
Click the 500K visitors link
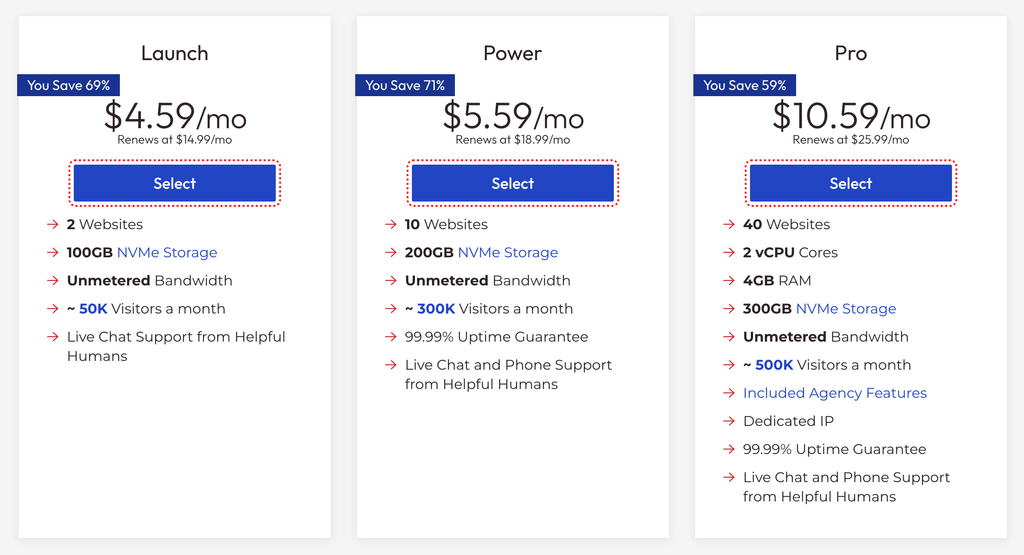[774, 365]
